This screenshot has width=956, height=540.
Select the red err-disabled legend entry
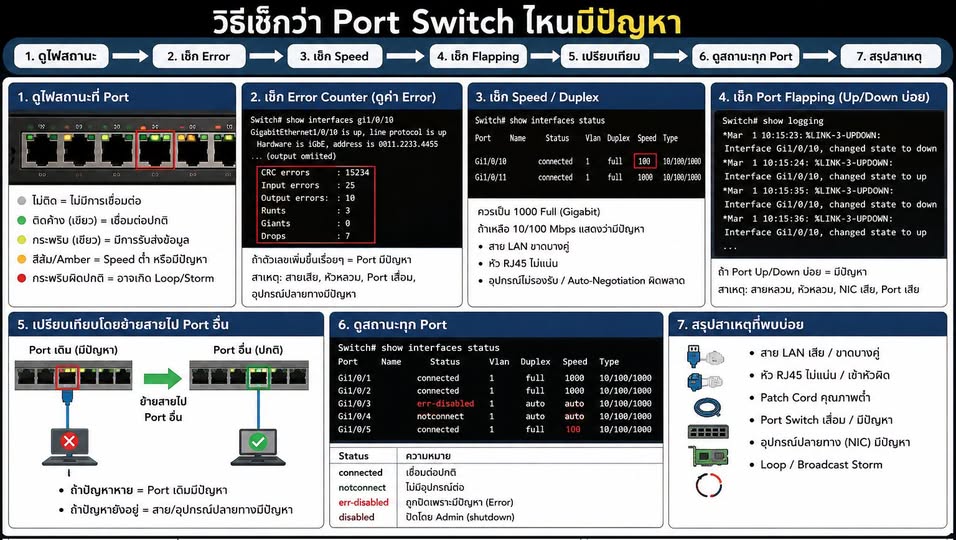click(x=363, y=502)
